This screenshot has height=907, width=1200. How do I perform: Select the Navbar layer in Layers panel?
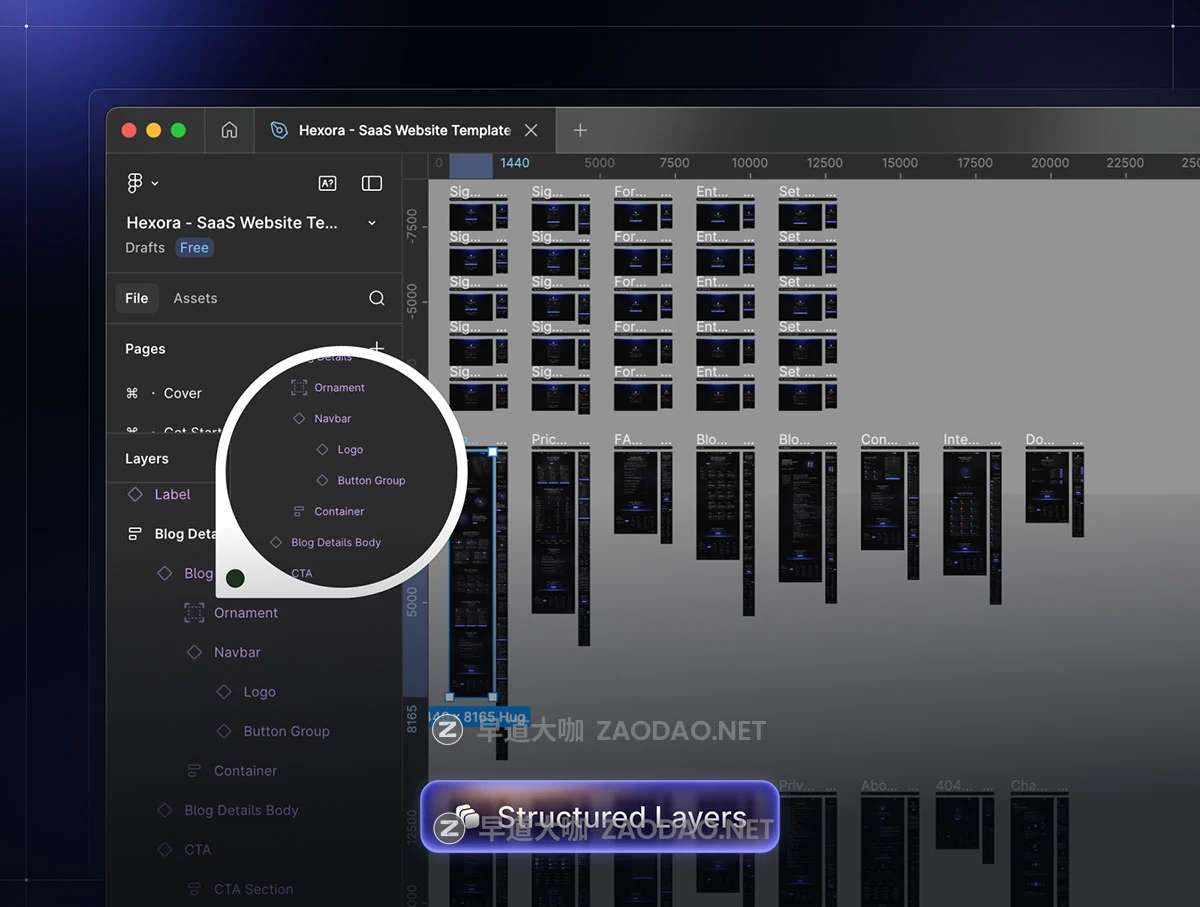click(x=237, y=652)
